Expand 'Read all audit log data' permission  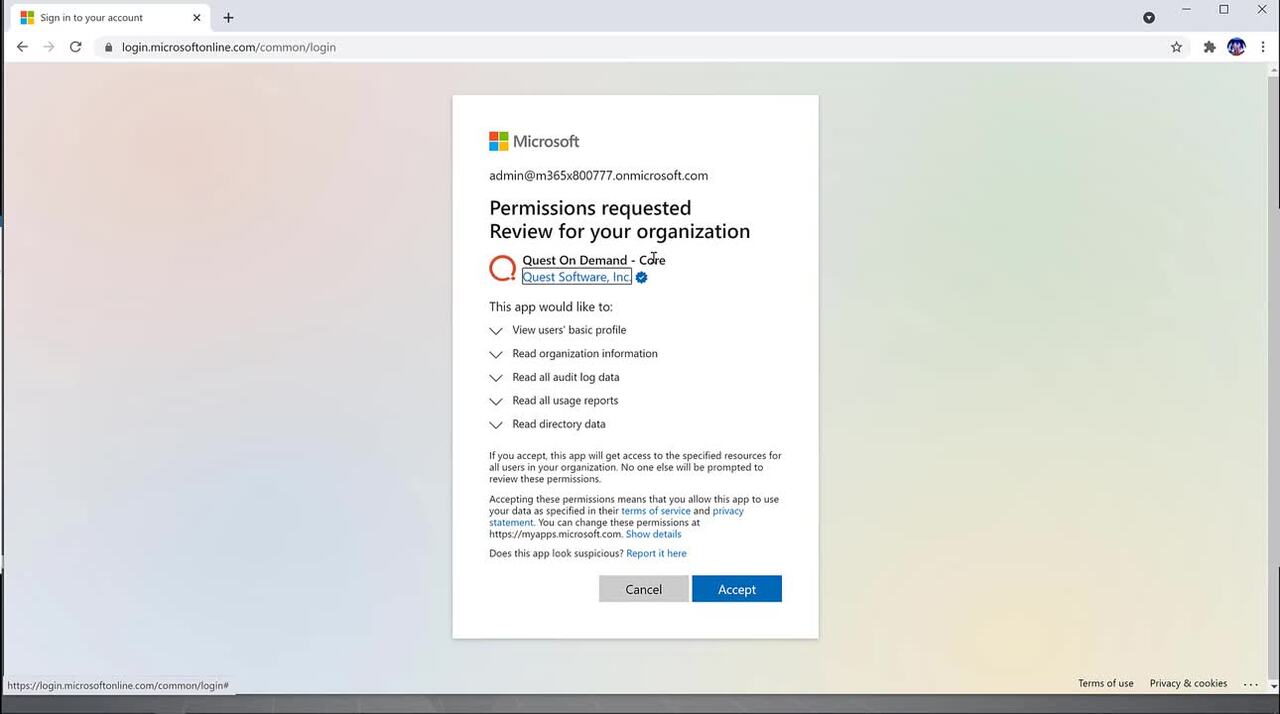click(495, 378)
